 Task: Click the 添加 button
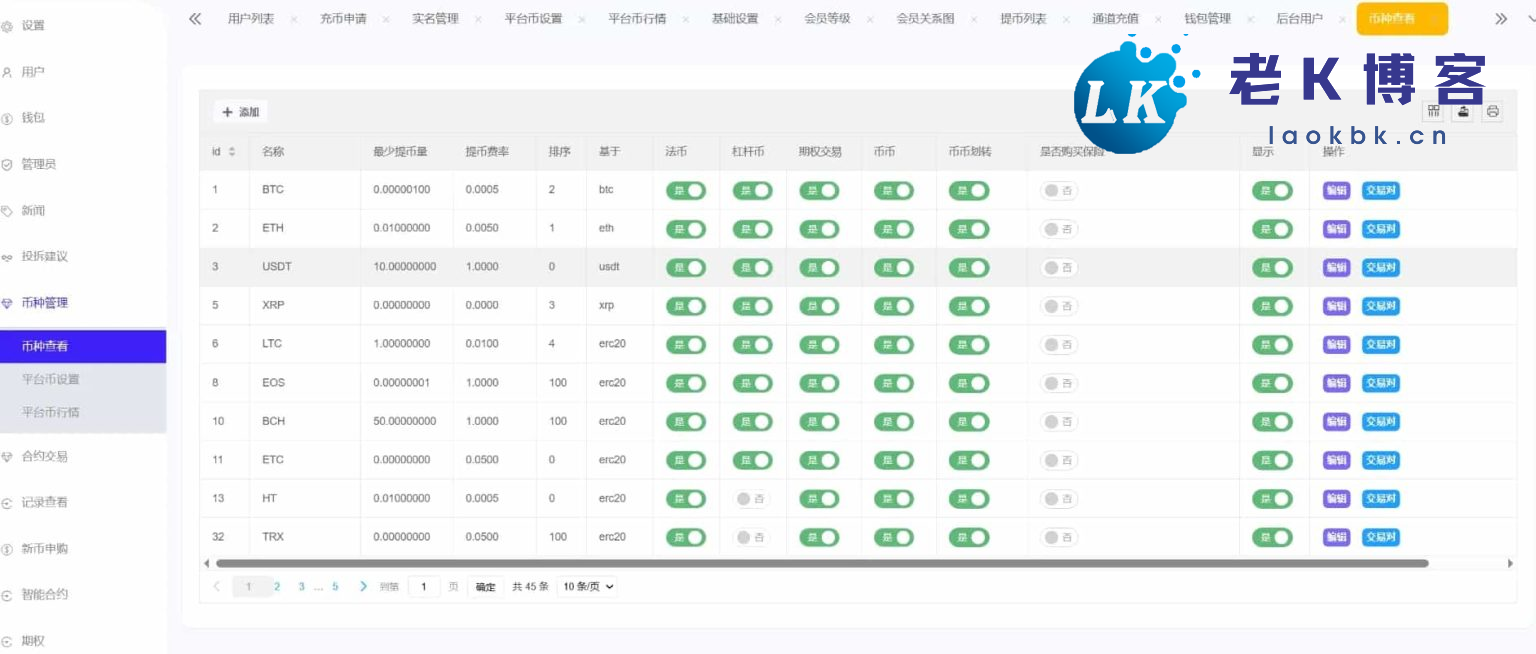click(x=240, y=112)
